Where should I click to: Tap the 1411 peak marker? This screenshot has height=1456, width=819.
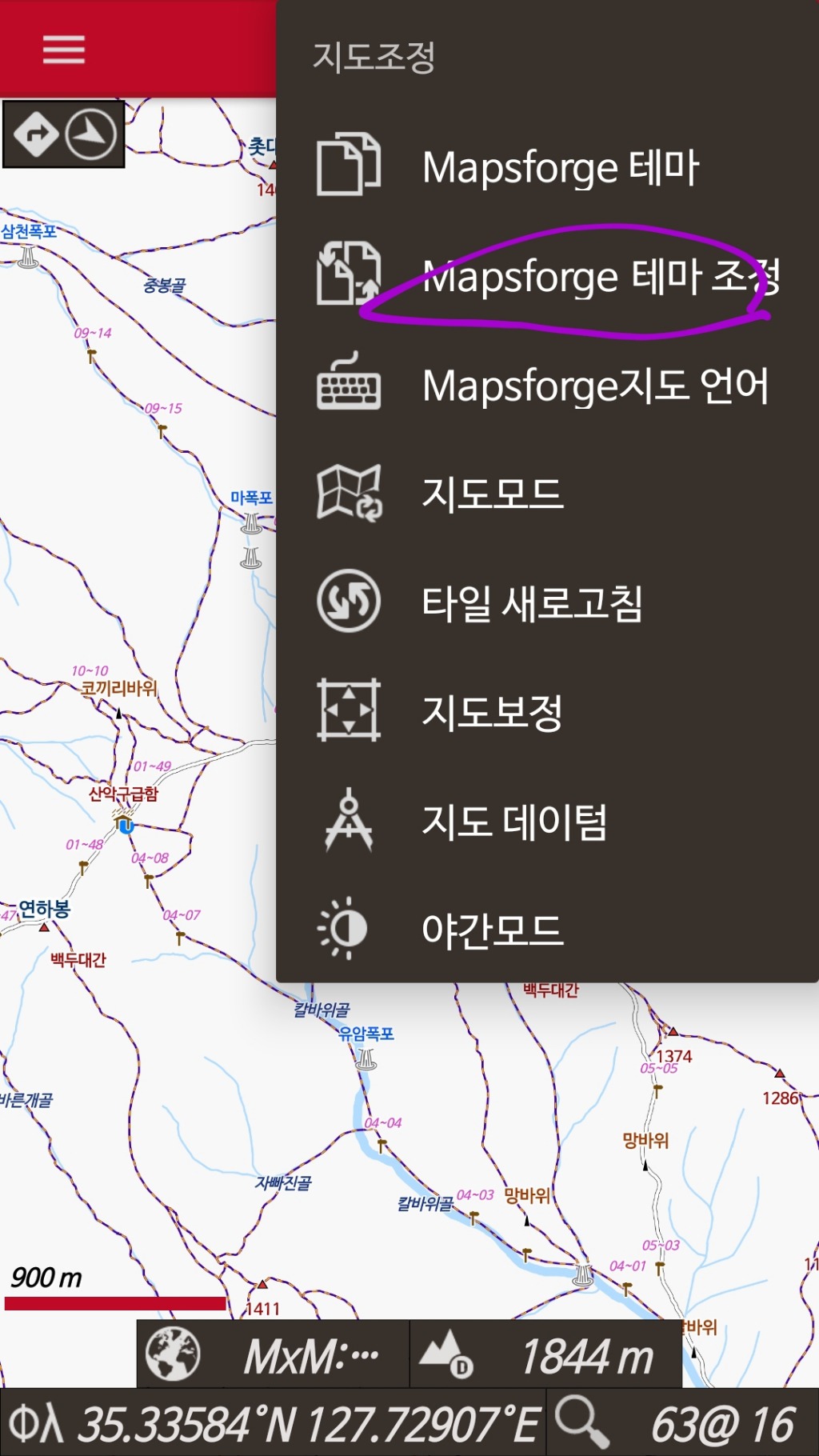coord(262,1285)
